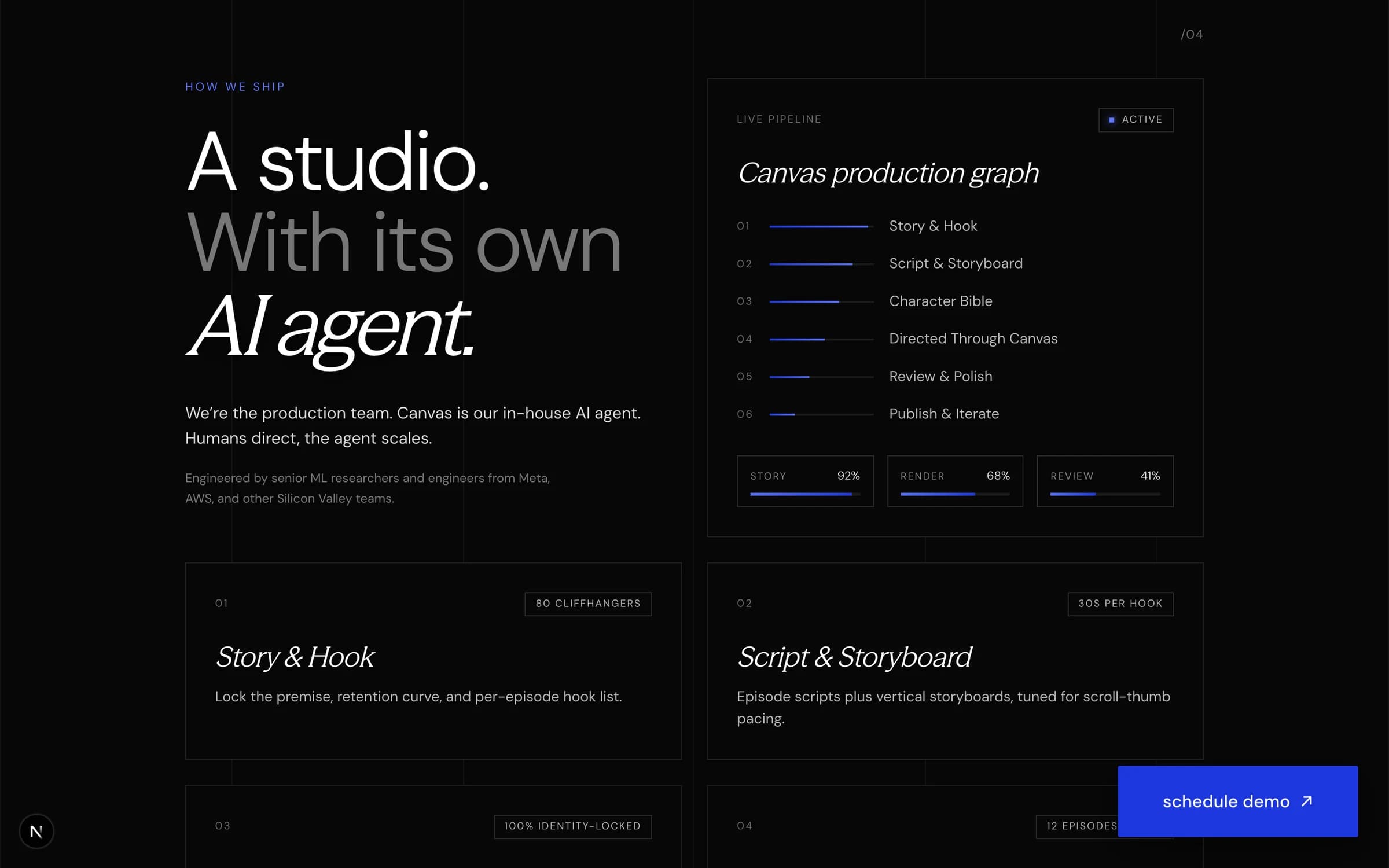This screenshot has height=868, width=1389.
Task: Click the Script & Storyboard card heading
Action: (854, 657)
